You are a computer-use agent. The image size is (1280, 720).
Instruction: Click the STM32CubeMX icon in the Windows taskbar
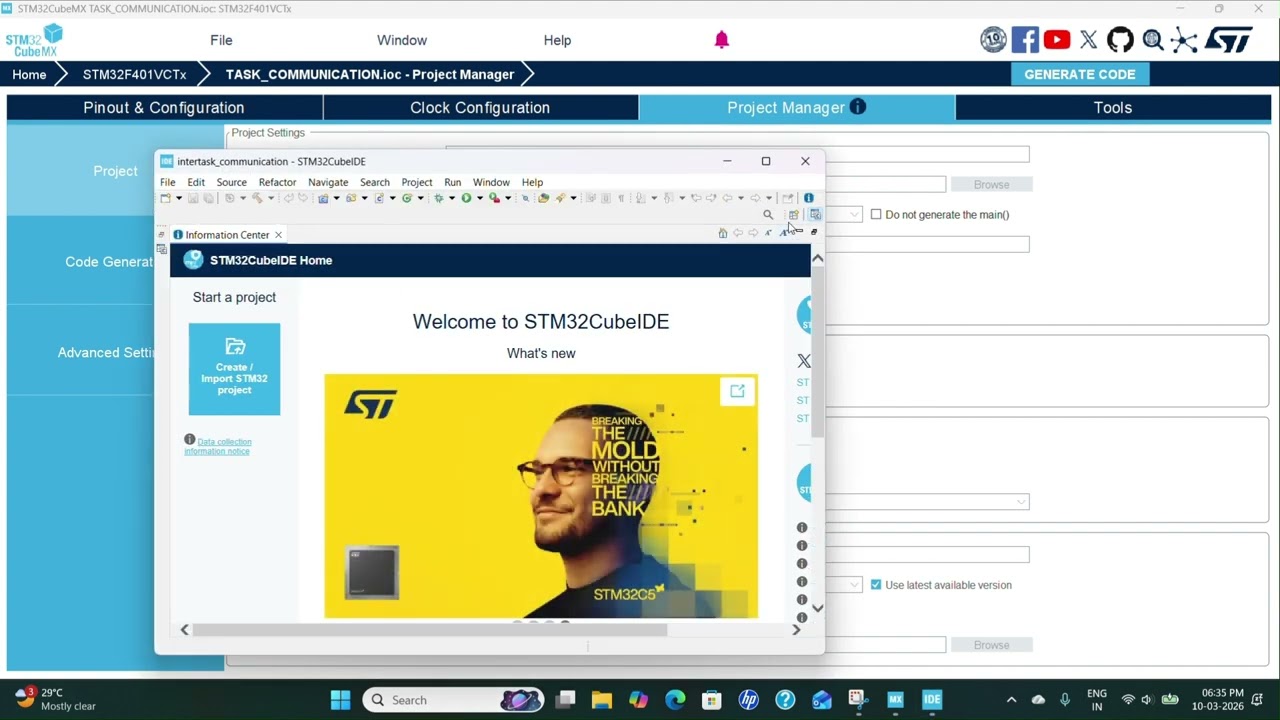click(895, 700)
